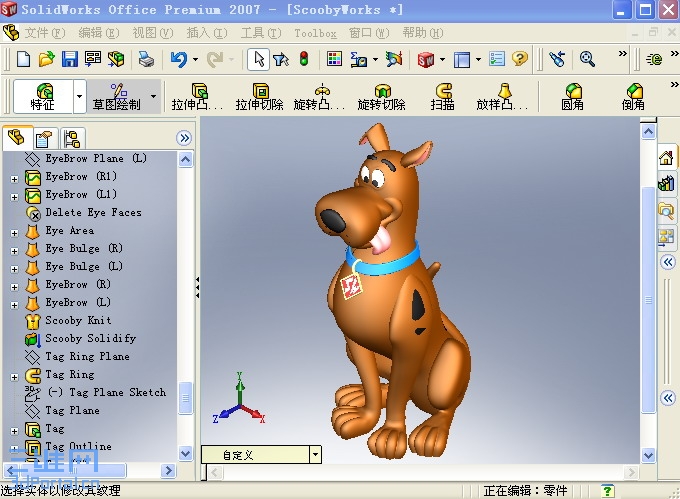Undo the last action
This screenshot has height=499, width=680.
[x=179, y=59]
